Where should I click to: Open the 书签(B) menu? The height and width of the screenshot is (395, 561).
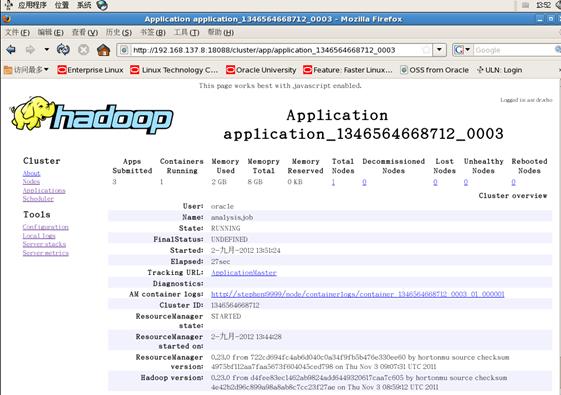[152, 33]
